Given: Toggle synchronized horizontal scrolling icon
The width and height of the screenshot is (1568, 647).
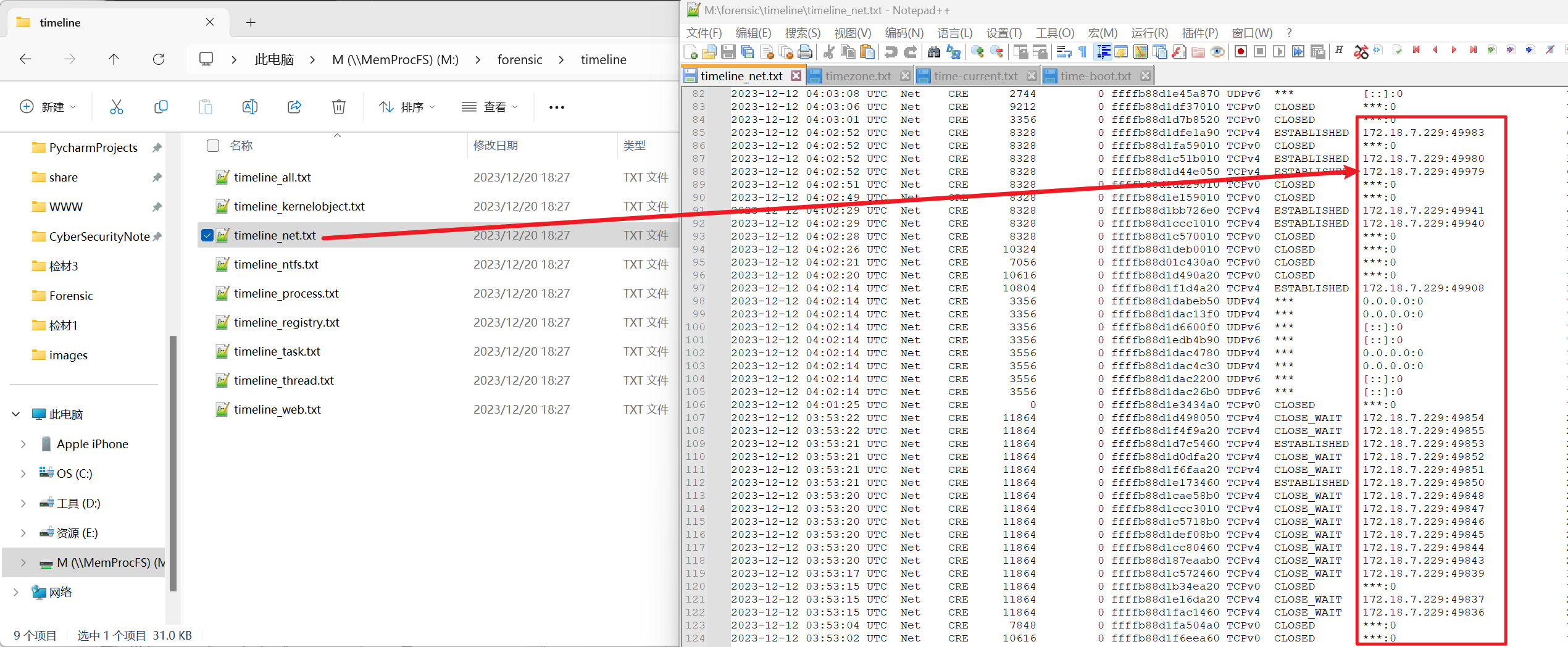Looking at the screenshot, I should [1039, 52].
